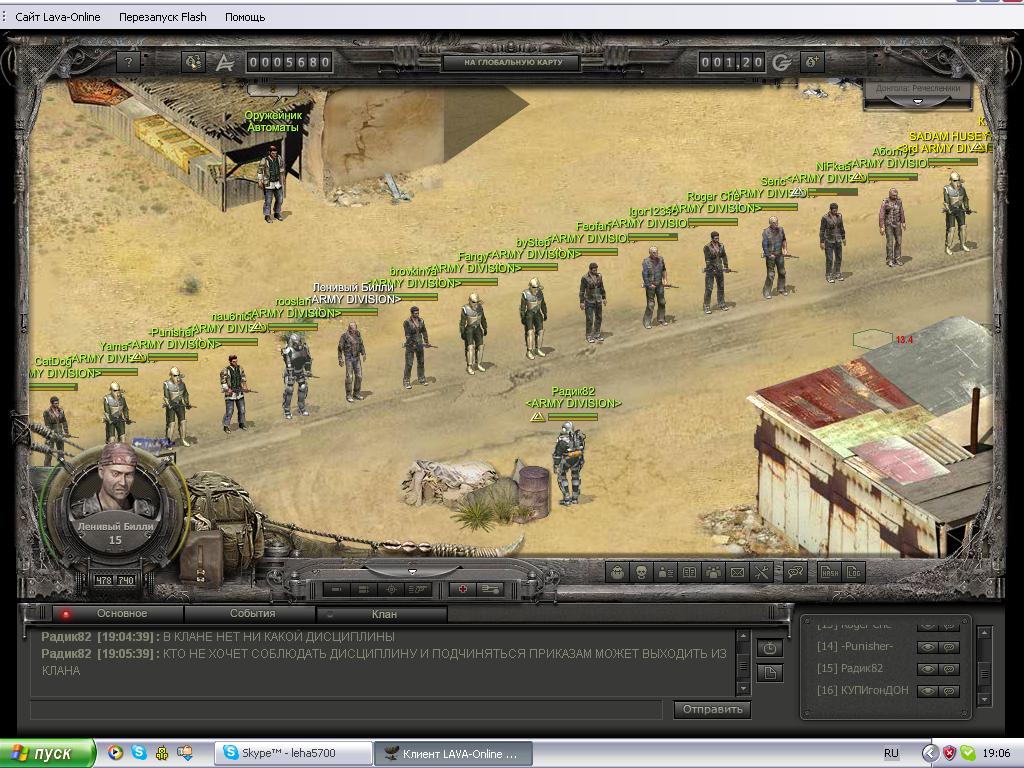Select the burst fire slot in quick panel

tap(418, 590)
